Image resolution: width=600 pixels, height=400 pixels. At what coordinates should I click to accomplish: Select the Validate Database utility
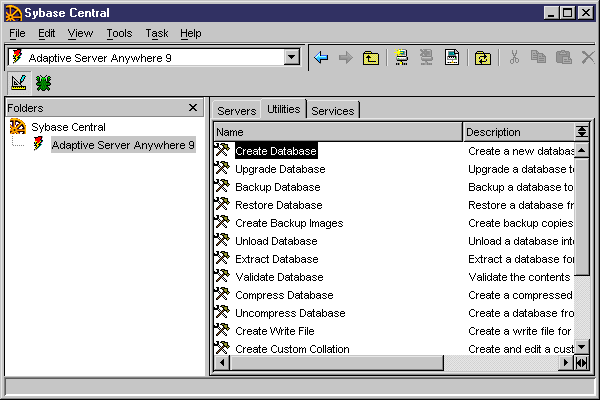[x=279, y=277]
